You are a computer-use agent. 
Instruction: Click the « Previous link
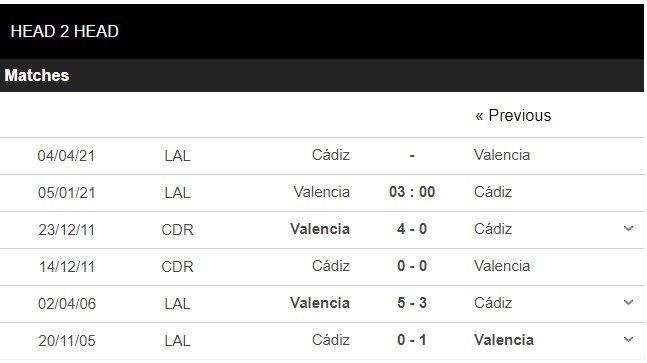click(513, 115)
